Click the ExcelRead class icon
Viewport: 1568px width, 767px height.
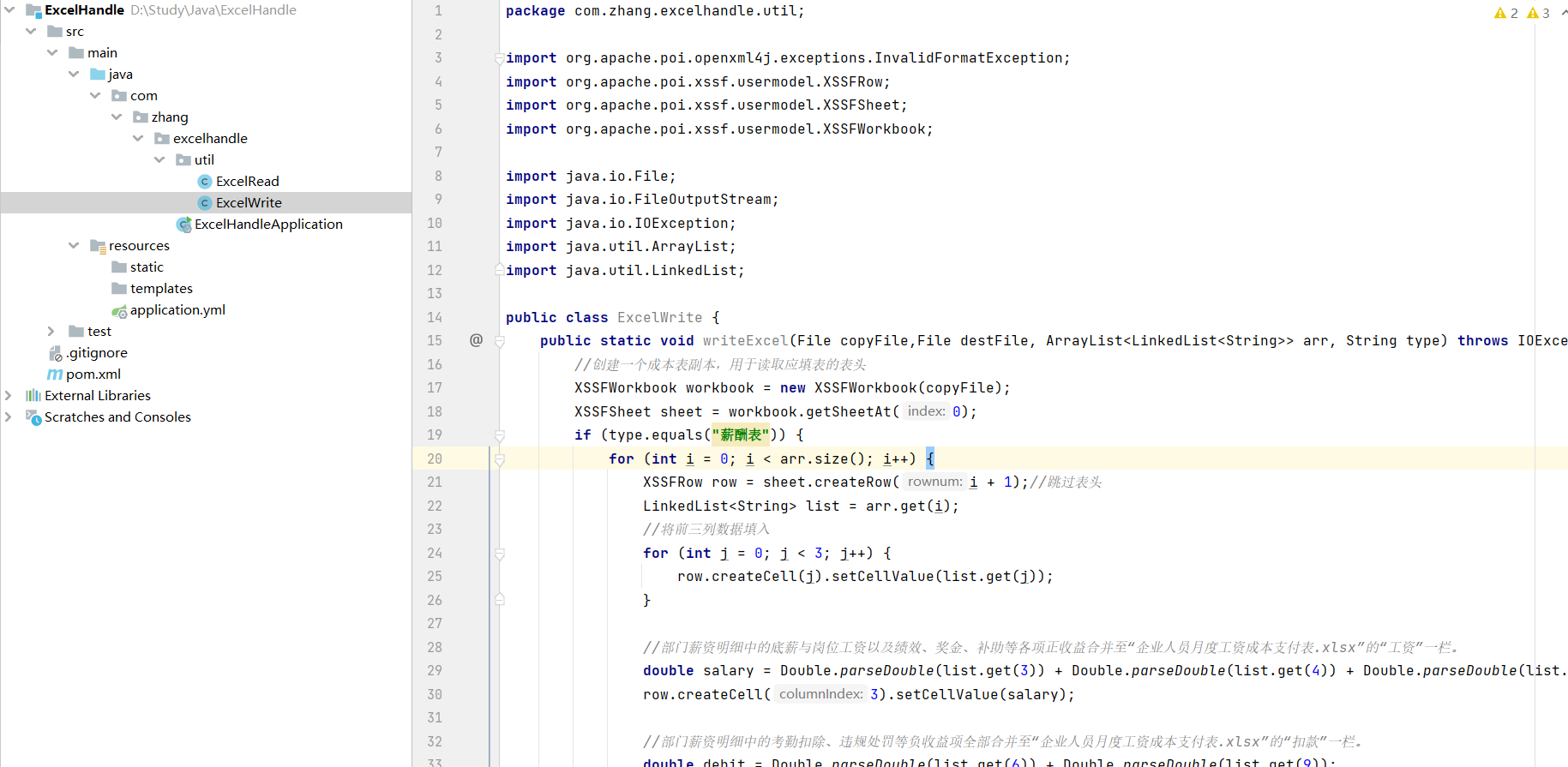pyautogui.click(x=205, y=182)
